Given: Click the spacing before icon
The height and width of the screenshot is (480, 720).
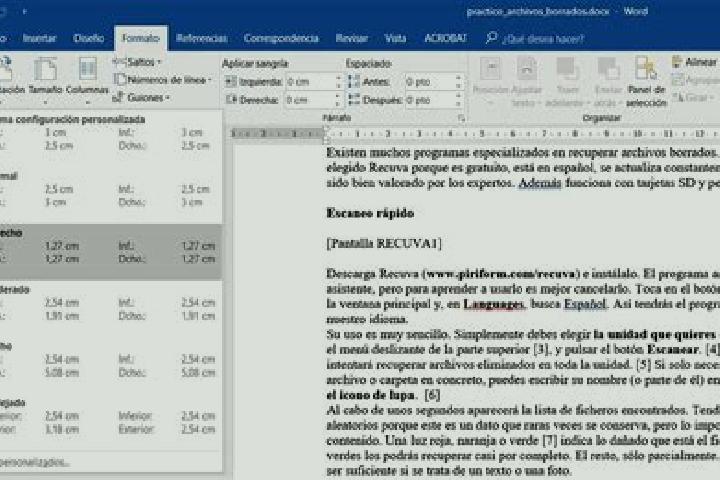Looking at the screenshot, I should point(354,82).
